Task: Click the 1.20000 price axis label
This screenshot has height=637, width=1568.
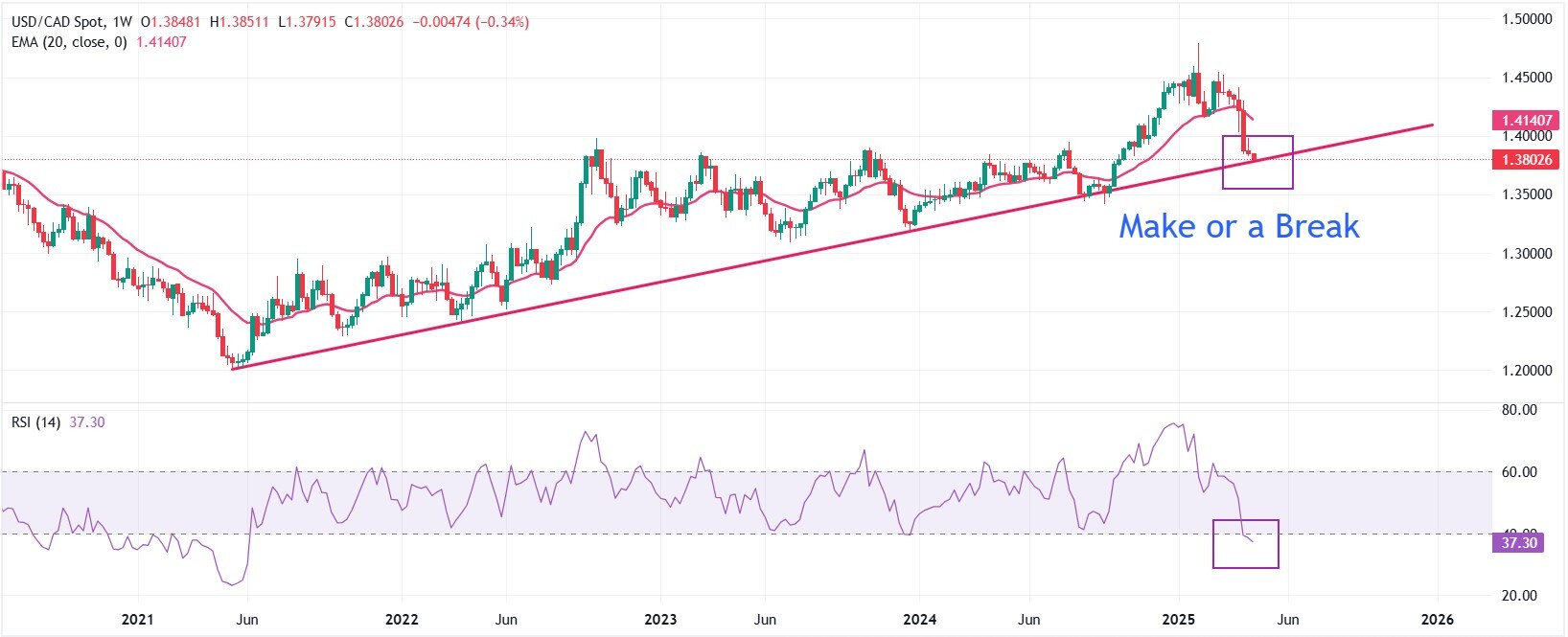Action: (1526, 371)
